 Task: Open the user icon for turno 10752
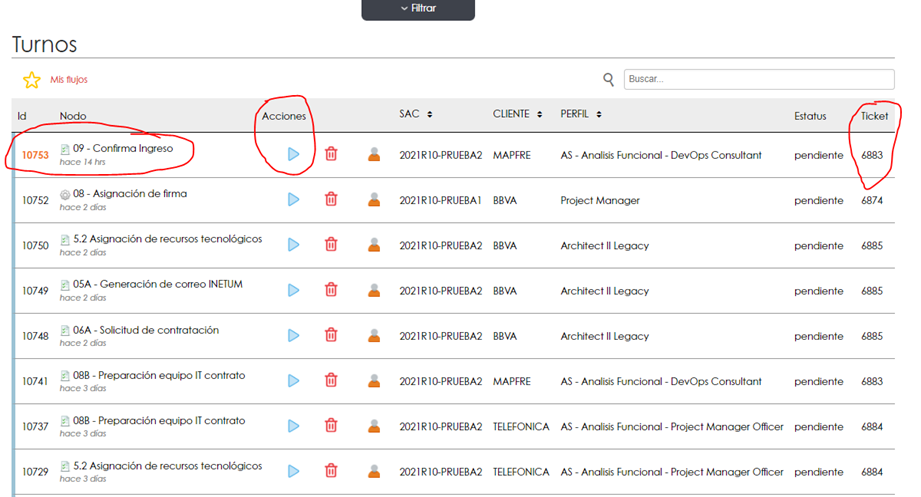tap(374, 200)
